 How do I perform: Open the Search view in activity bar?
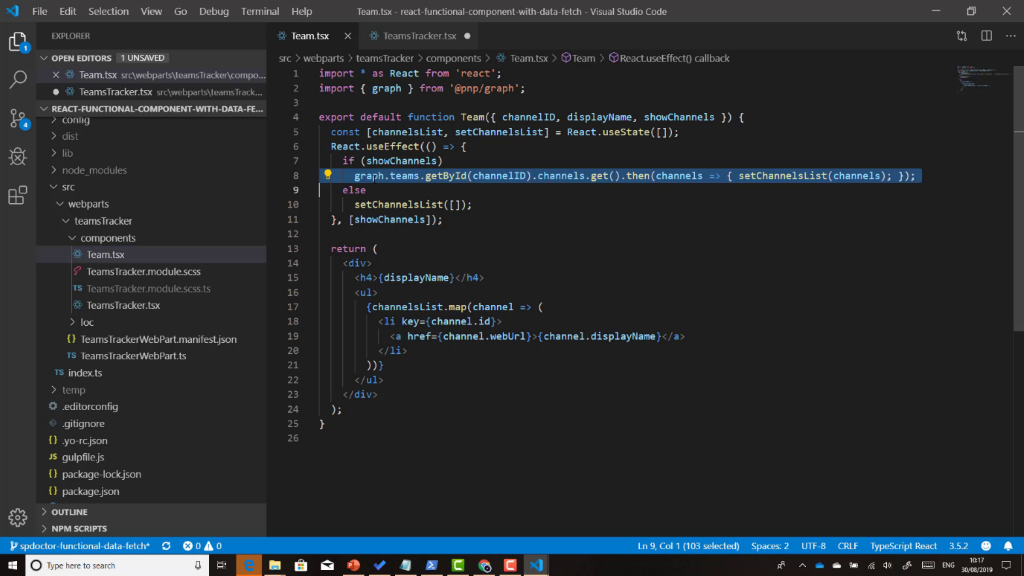[x=18, y=80]
